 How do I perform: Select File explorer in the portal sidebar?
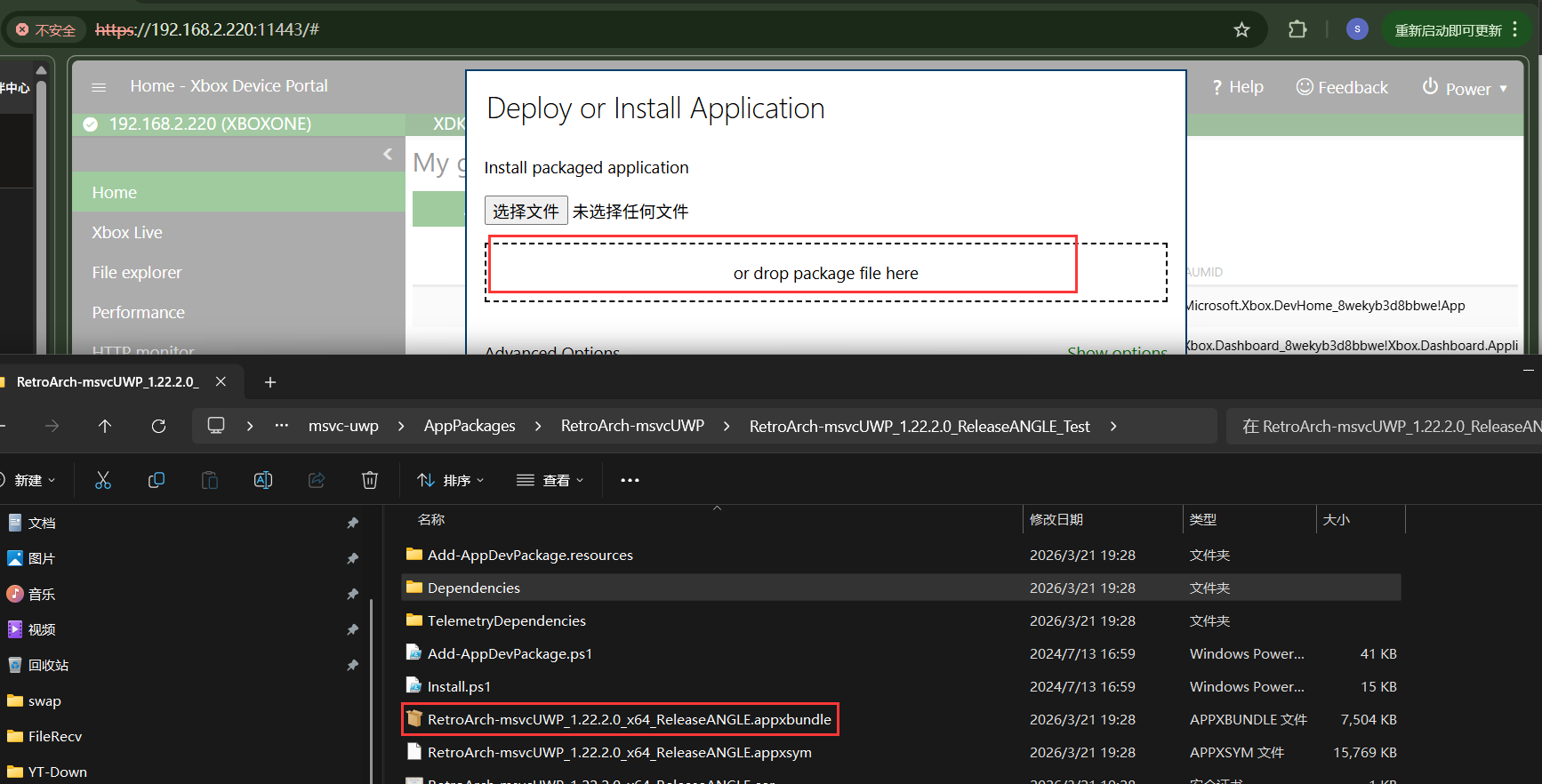click(137, 273)
